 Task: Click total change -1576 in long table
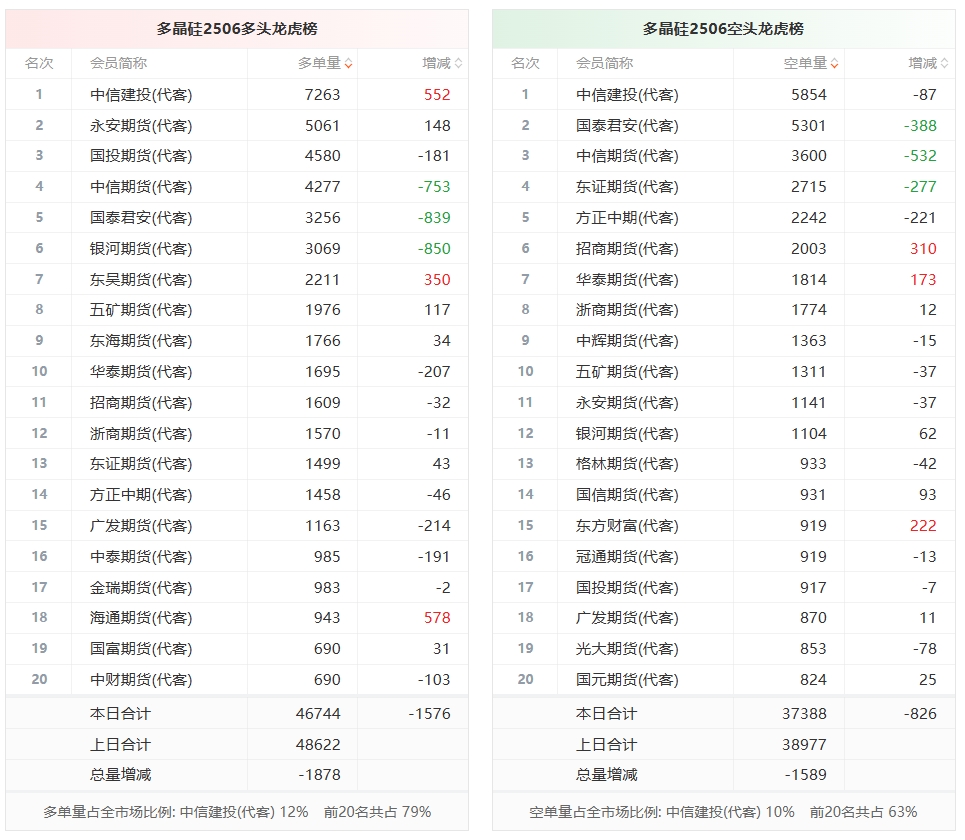pyautogui.click(x=430, y=714)
